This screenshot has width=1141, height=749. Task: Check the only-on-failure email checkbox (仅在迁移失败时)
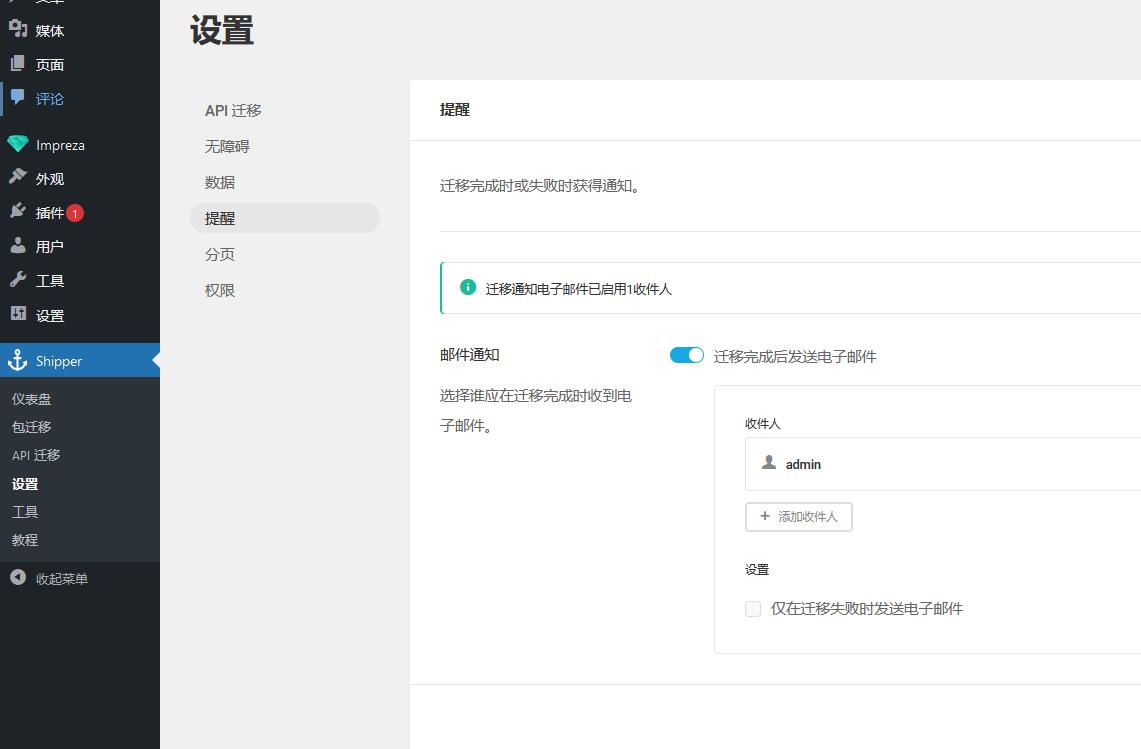pos(753,609)
